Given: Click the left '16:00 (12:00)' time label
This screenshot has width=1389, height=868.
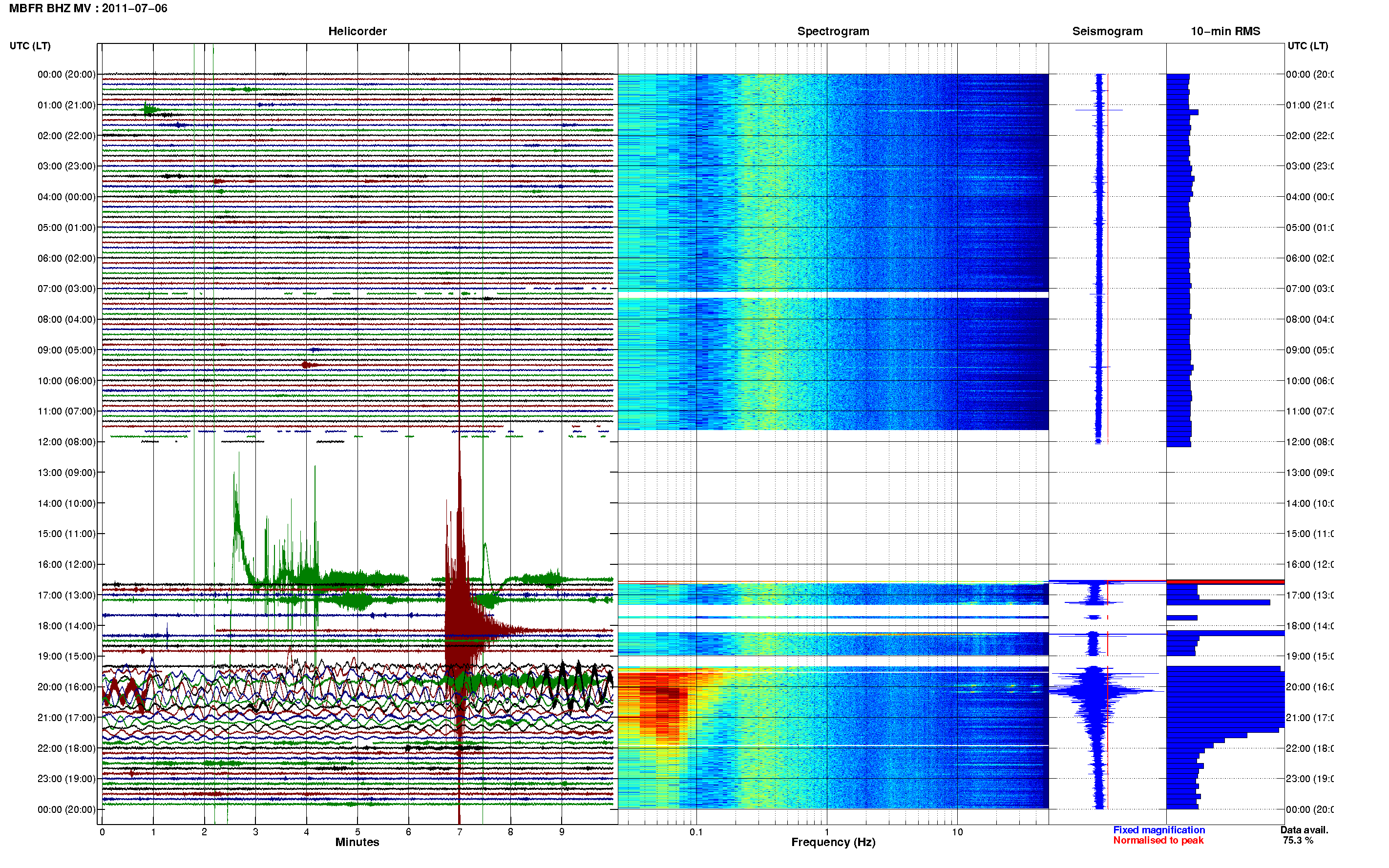Looking at the screenshot, I should click(x=66, y=564).
